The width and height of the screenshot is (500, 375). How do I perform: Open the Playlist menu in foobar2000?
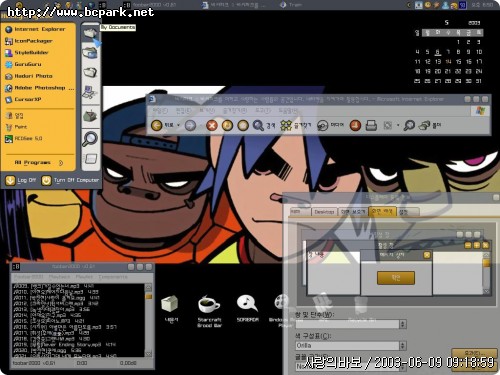[x=84, y=277]
